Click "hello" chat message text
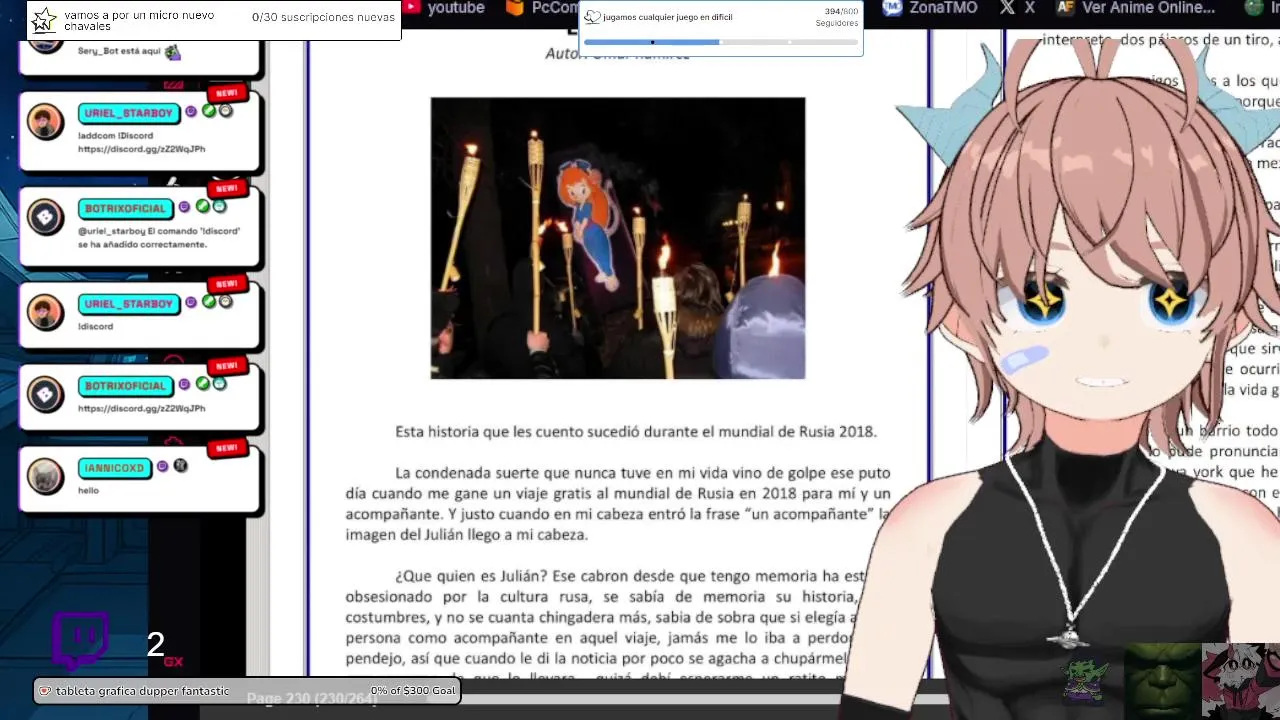The width and height of the screenshot is (1280, 720). point(88,490)
